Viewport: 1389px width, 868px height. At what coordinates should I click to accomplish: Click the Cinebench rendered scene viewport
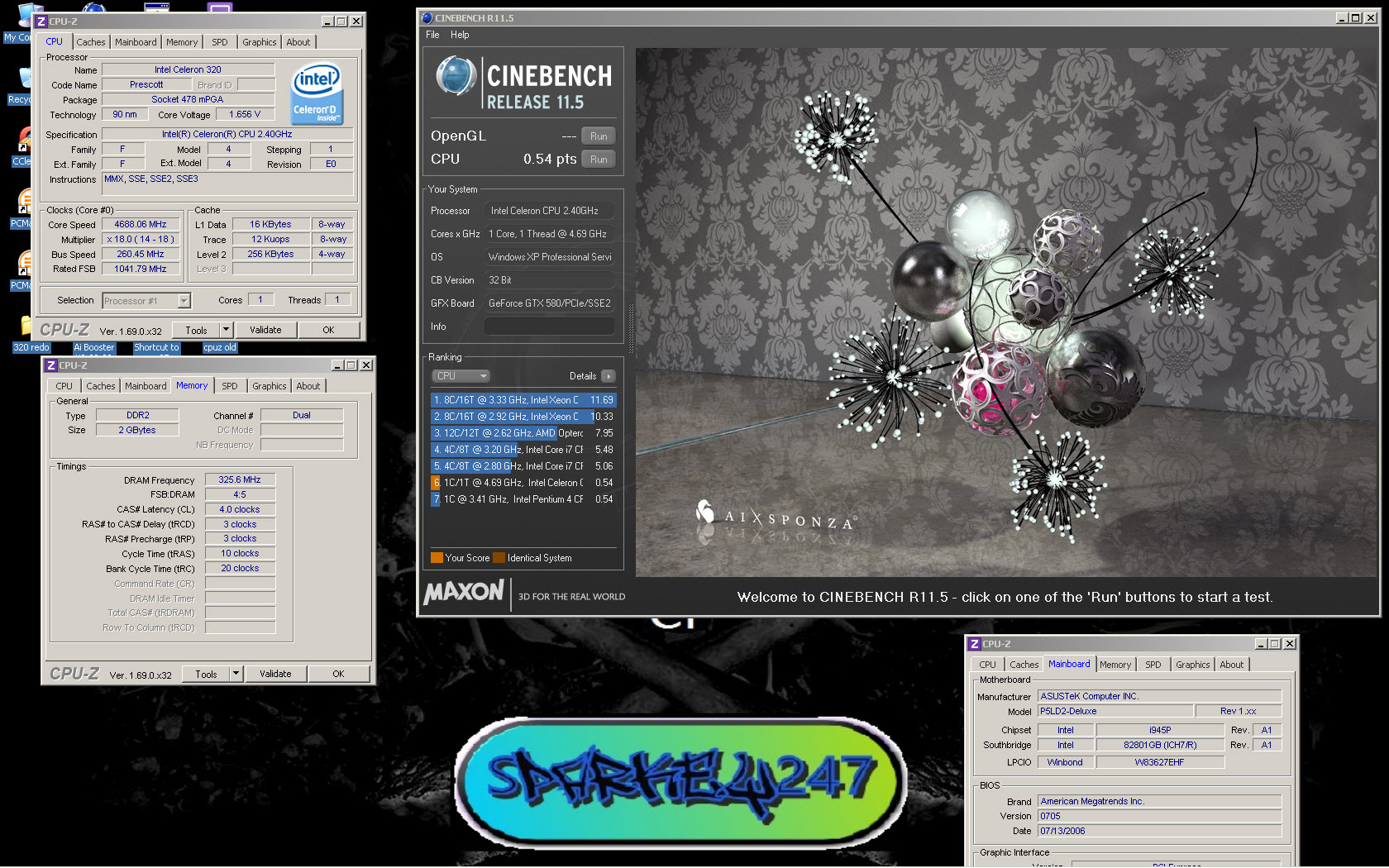[1006, 312]
